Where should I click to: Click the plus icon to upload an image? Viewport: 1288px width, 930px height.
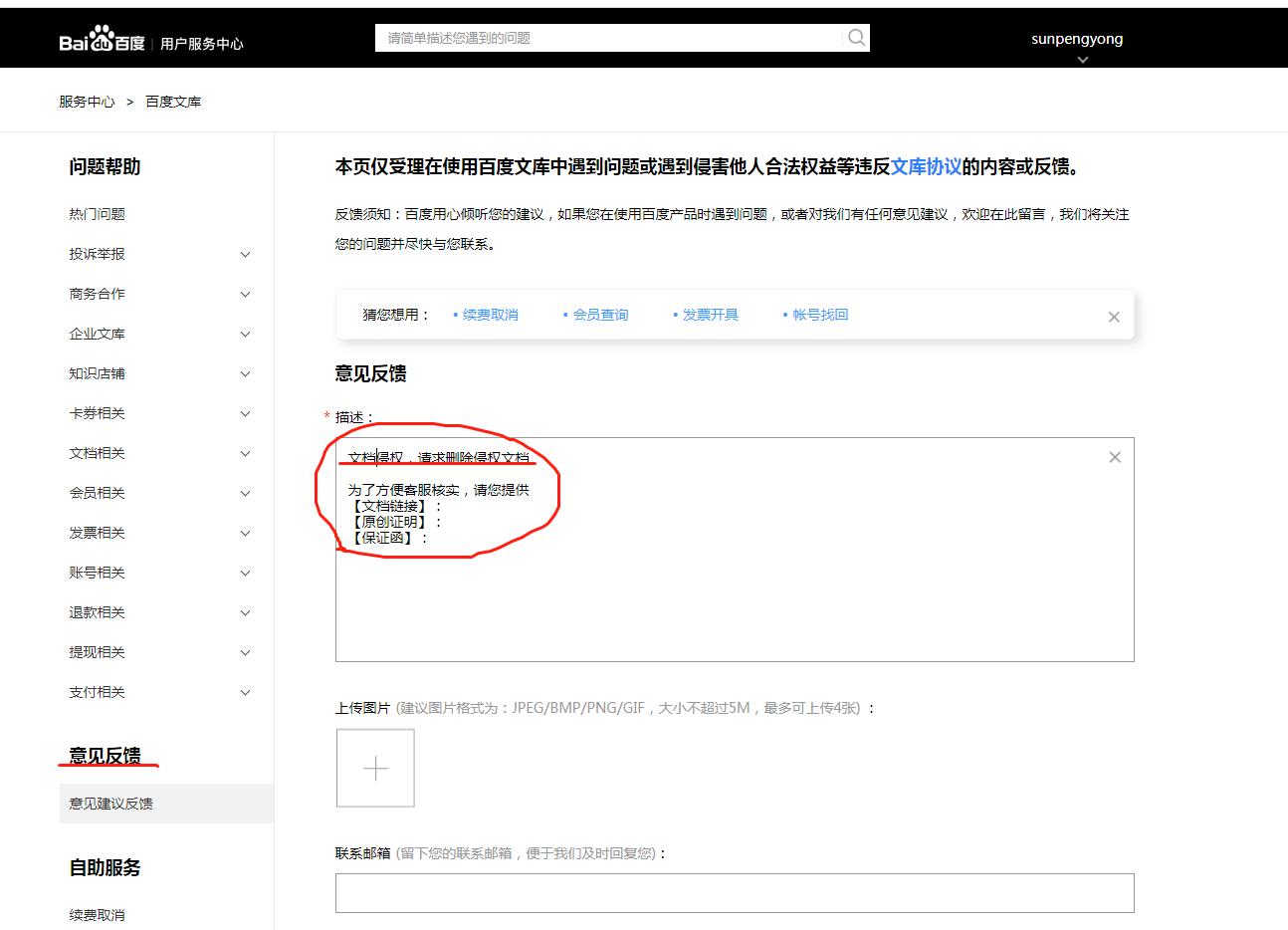[374, 768]
